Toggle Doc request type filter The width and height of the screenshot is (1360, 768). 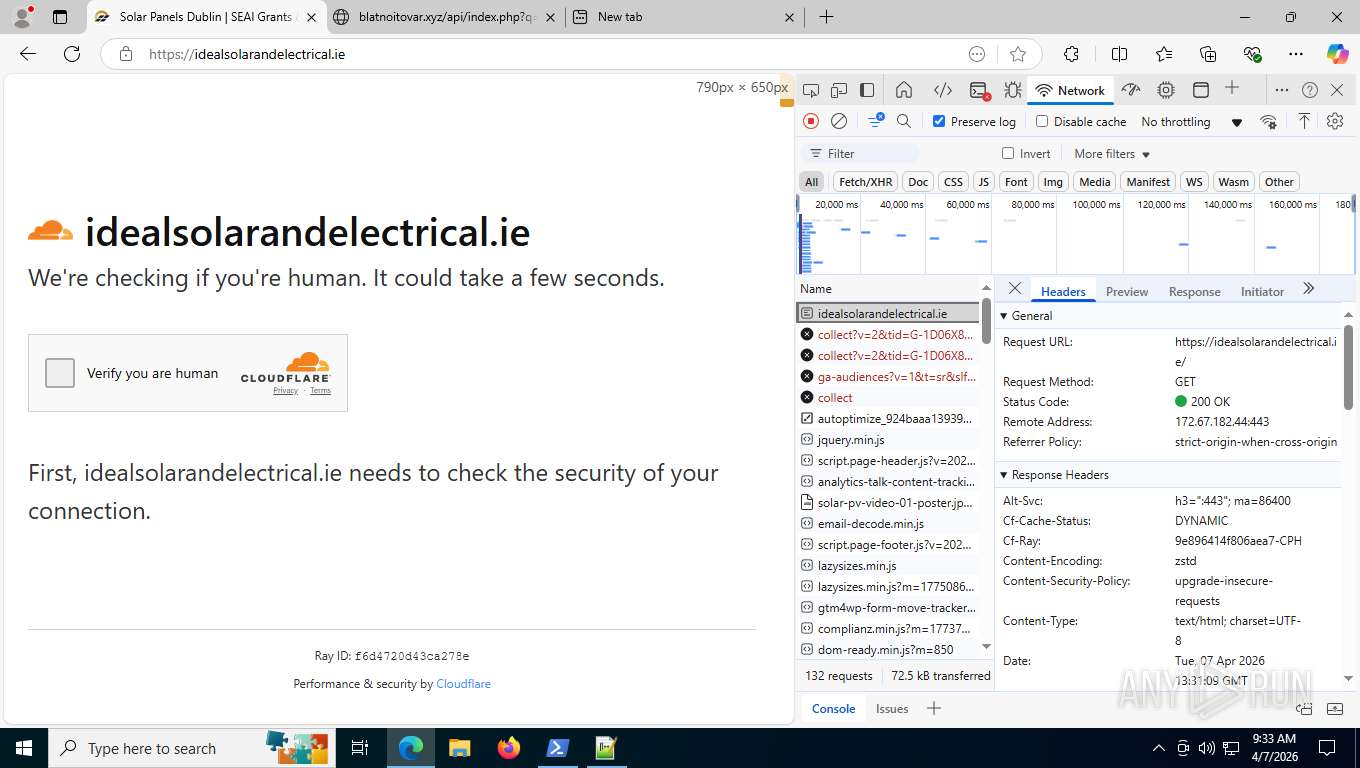click(918, 182)
